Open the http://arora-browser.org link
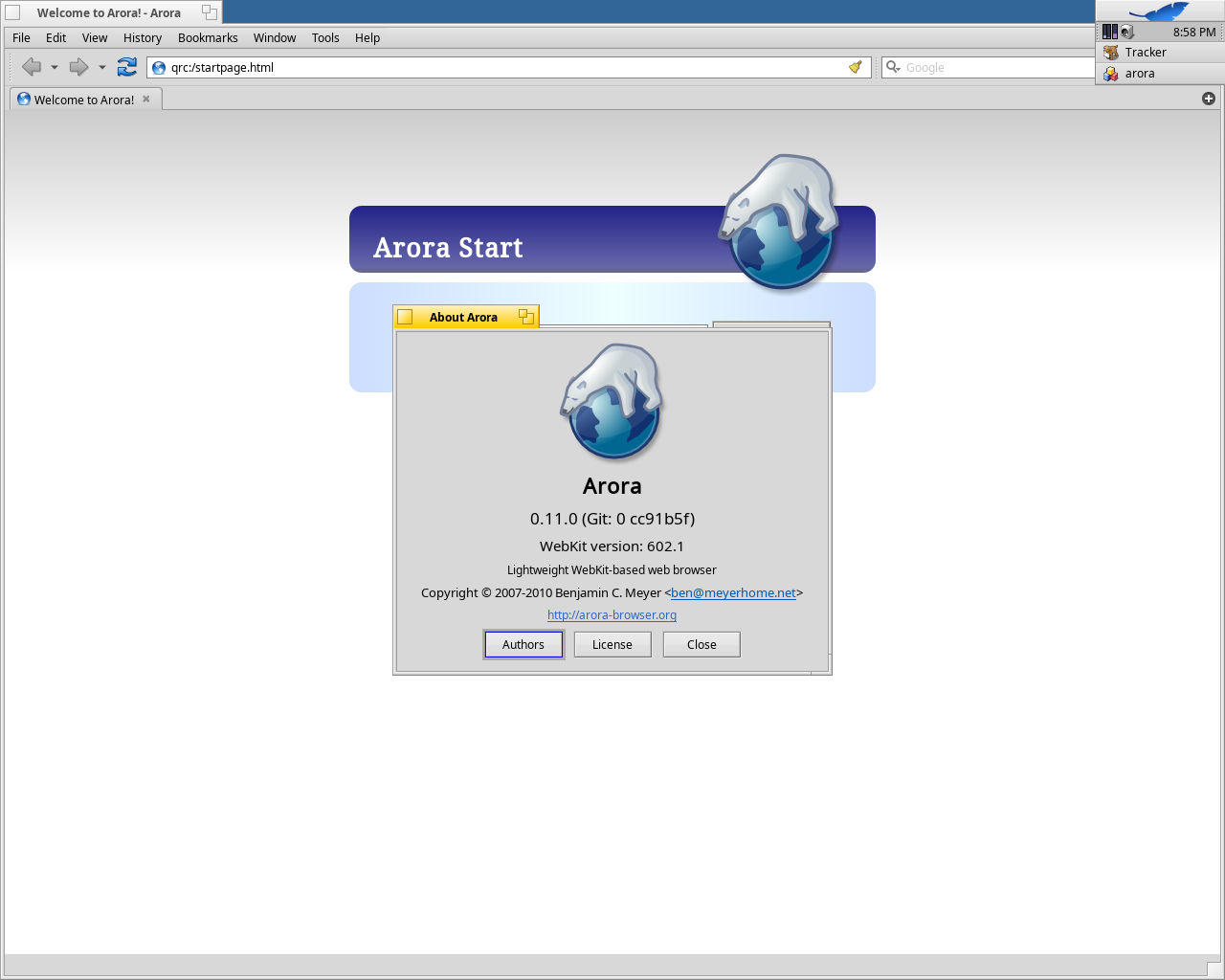The image size is (1225, 980). pyautogui.click(x=612, y=615)
